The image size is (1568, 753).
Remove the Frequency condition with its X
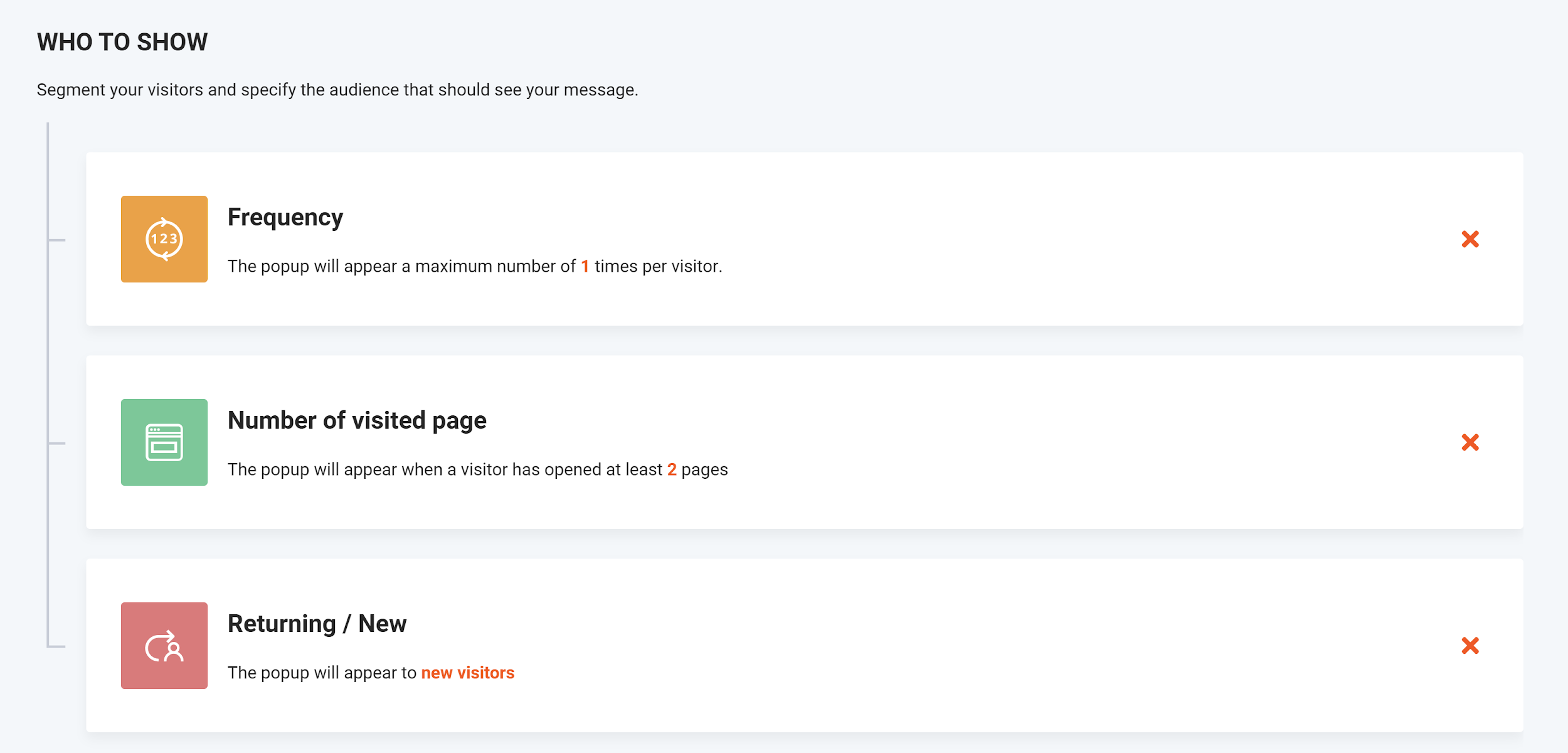click(x=1471, y=239)
